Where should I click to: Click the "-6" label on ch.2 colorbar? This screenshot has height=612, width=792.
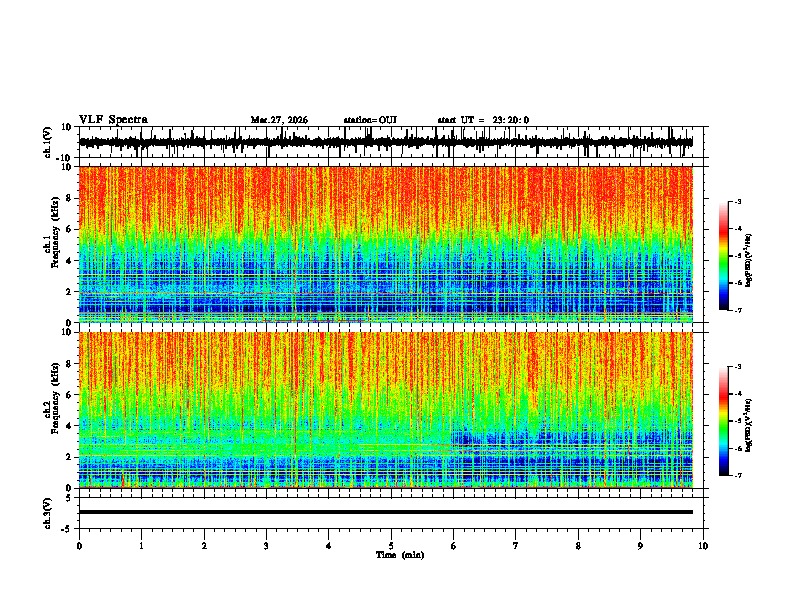click(738, 448)
